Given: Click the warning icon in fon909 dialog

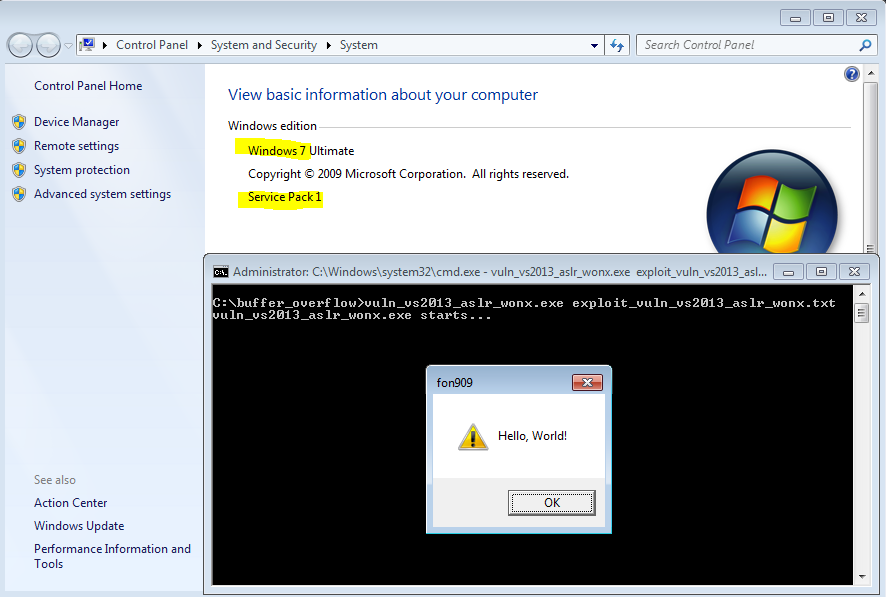Looking at the screenshot, I should click(x=473, y=437).
